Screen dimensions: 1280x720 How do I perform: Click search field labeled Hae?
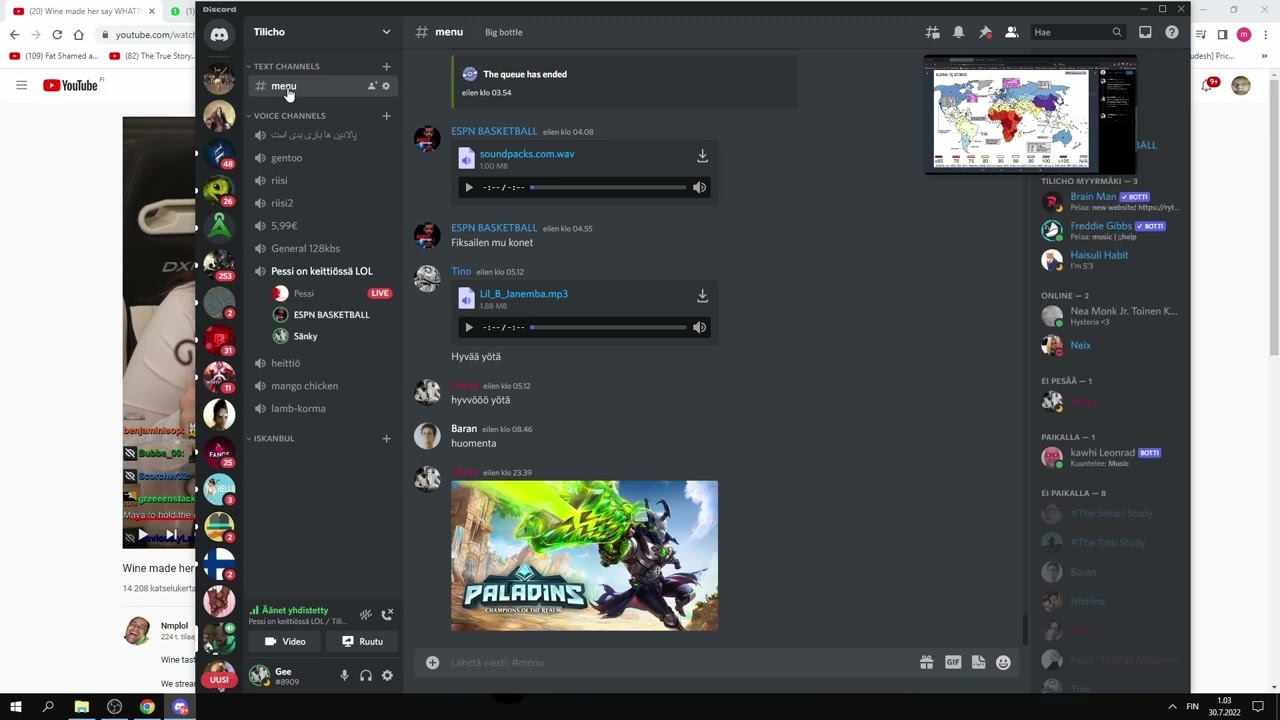pyautogui.click(x=1078, y=32)
